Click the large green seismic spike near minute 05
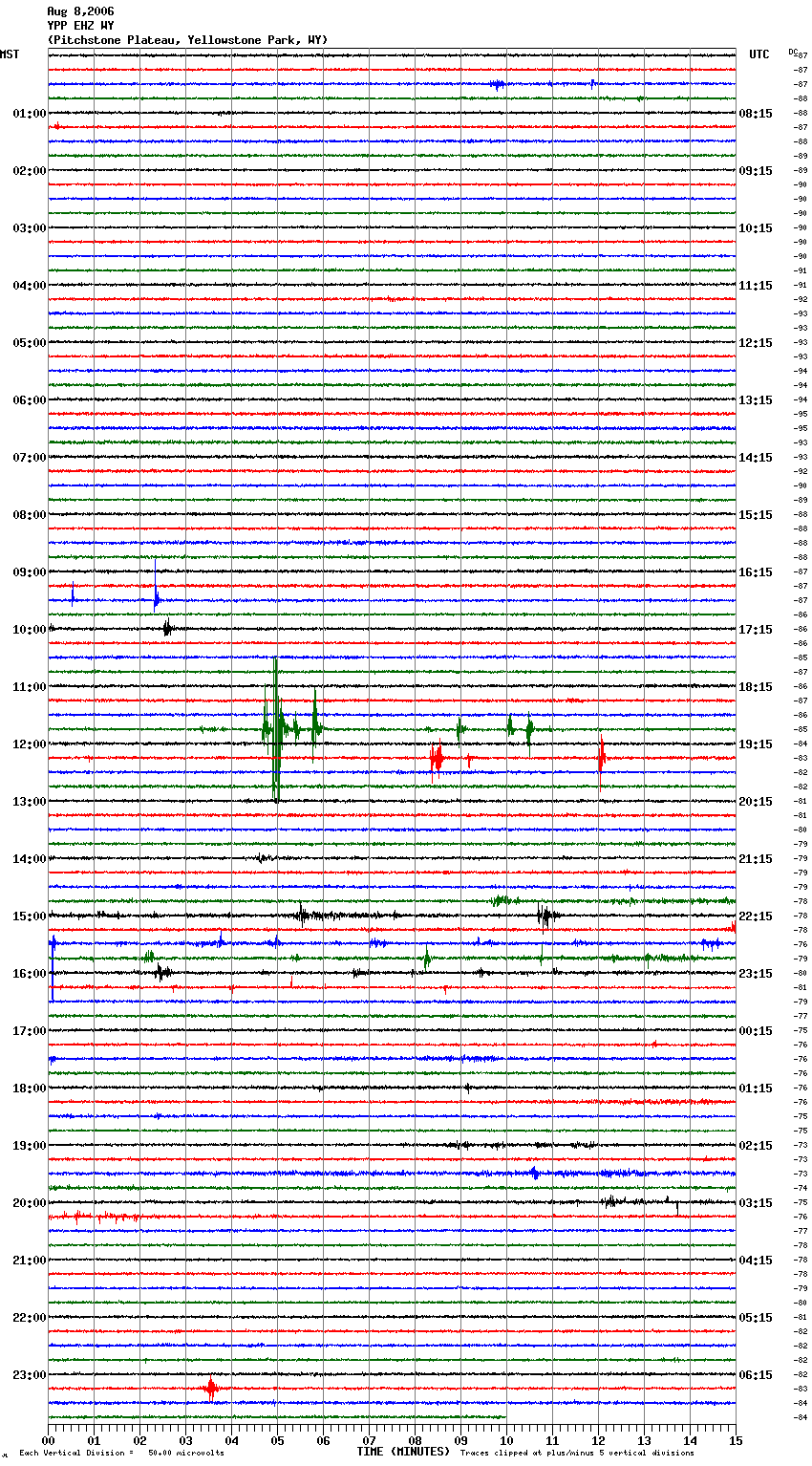This screenshot has width=812, height=1466. (275, 729)
